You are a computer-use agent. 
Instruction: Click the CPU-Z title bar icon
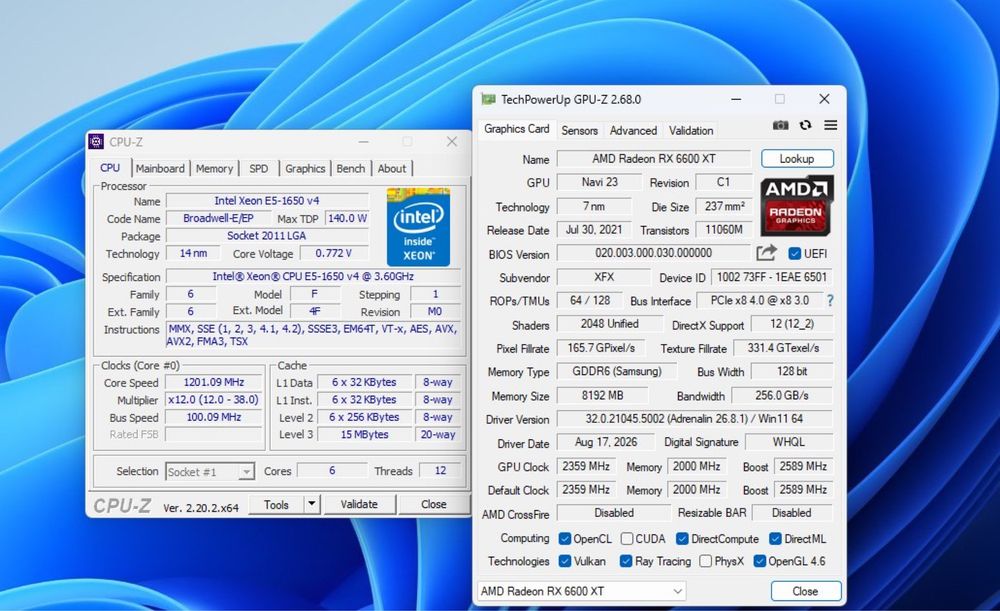click(x=96, y=142)
